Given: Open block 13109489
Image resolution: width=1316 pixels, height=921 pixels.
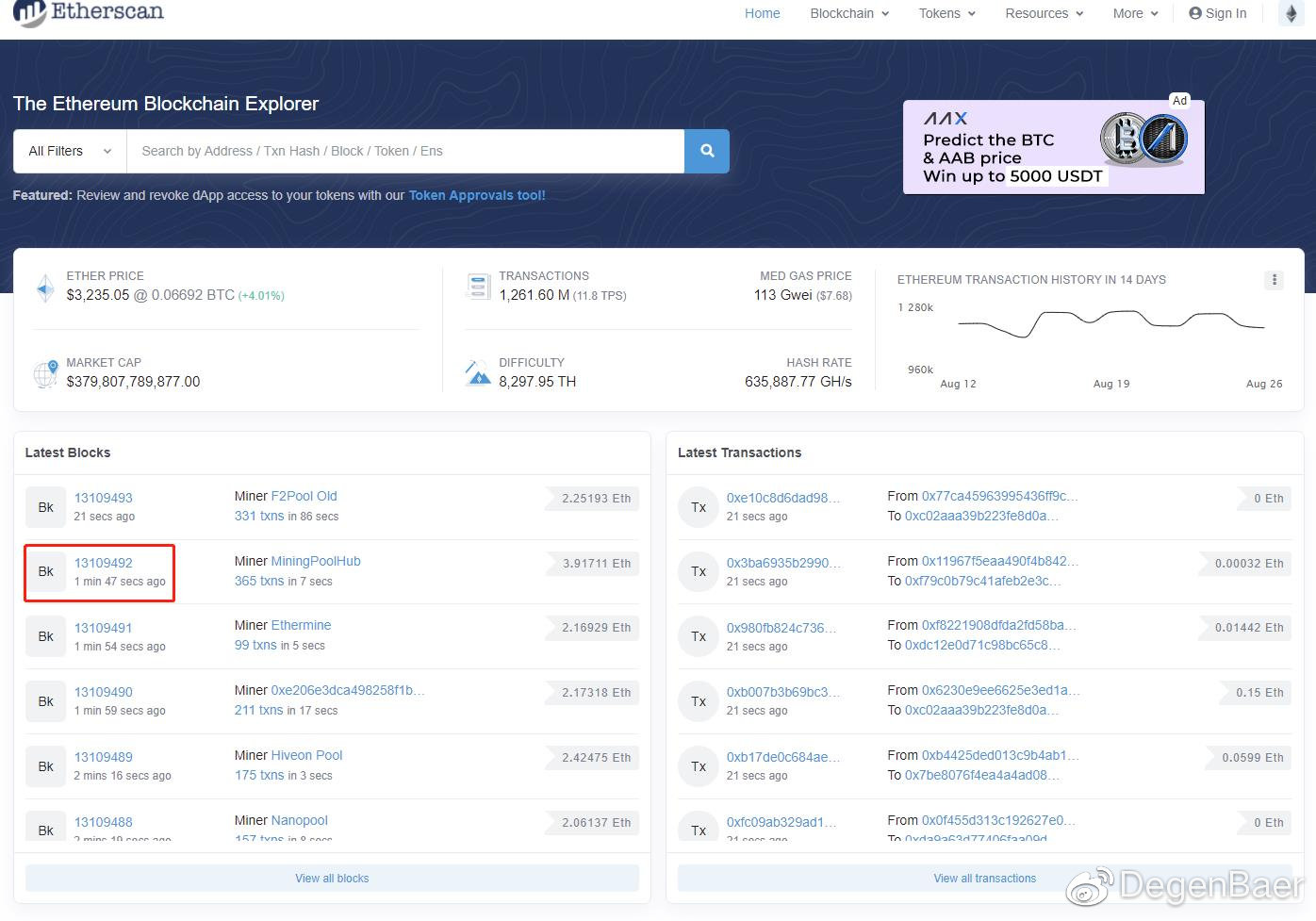Looking at the screenshot, I should click(104, 757).
